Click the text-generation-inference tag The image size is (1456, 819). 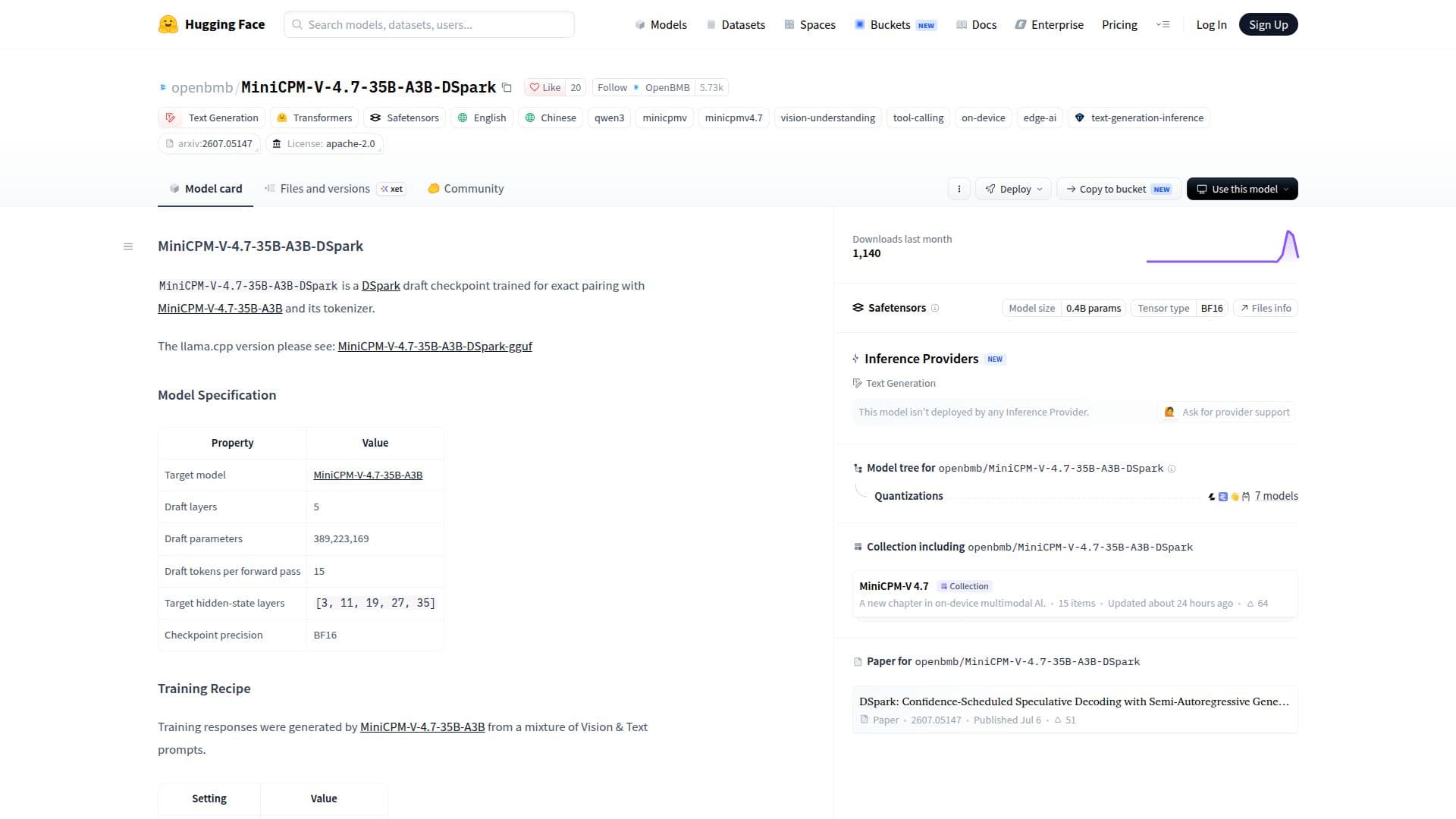(1139, 118)
